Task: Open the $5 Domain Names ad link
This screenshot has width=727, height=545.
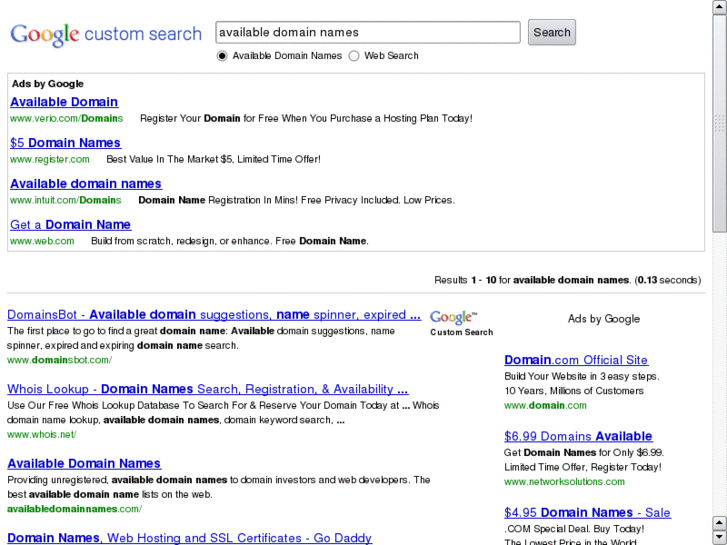Action: coord(65,143)
